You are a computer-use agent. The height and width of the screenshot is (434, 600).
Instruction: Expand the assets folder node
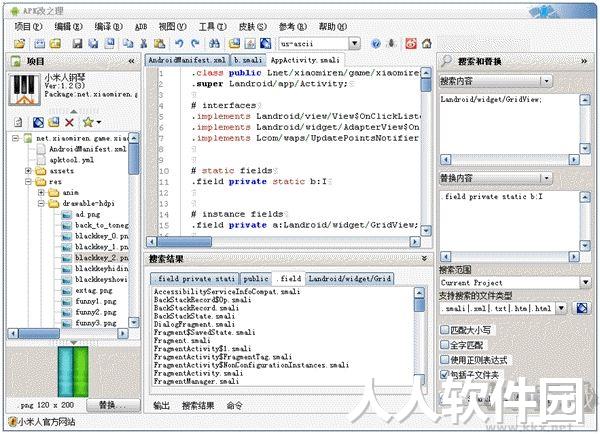(x=28, y=171)
